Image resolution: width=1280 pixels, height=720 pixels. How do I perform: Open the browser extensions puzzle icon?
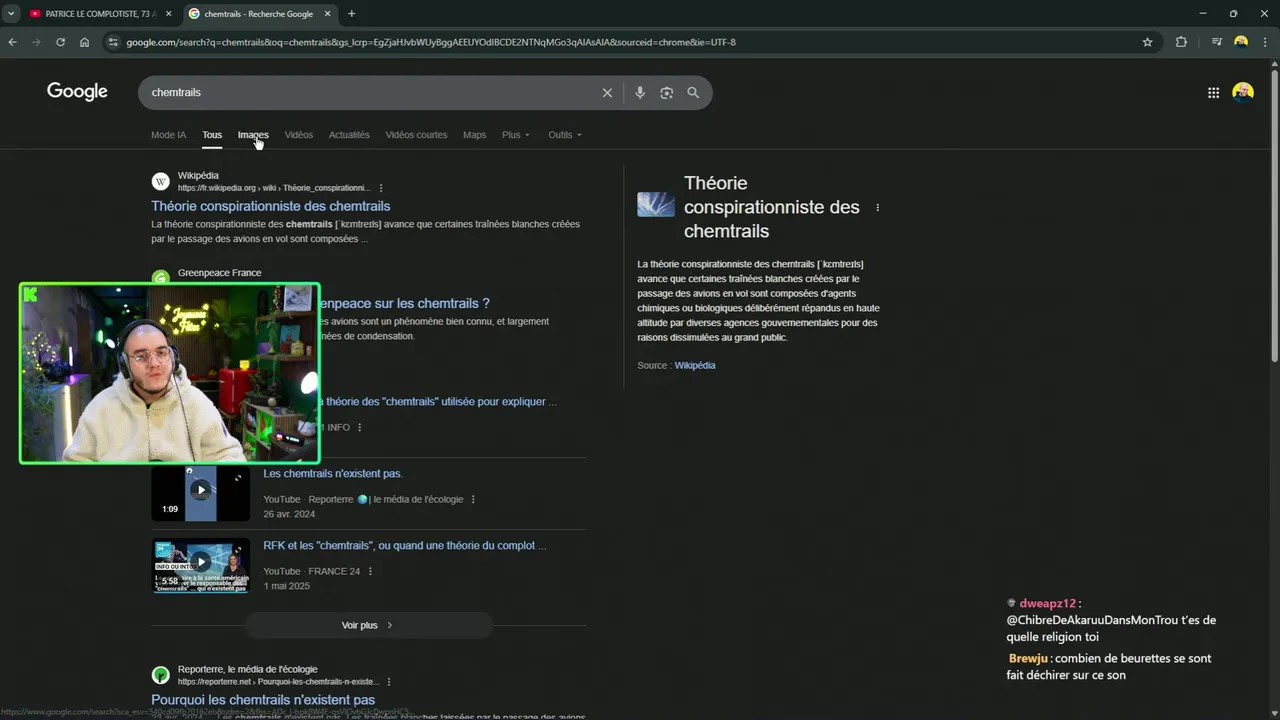(1181, 42)
